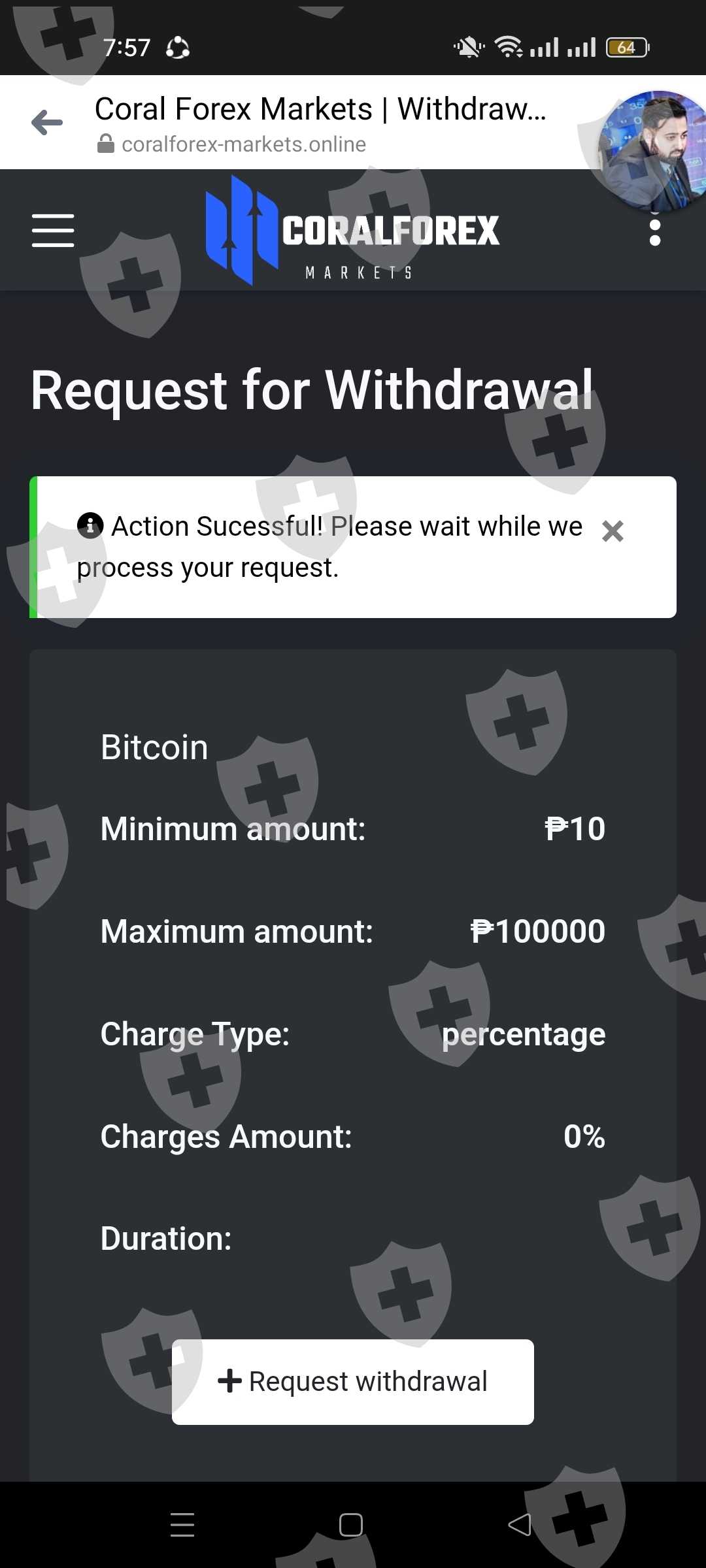706x1568 pixels.
Task: Tap the browser back arrow
Action: [x=47, y=123]
